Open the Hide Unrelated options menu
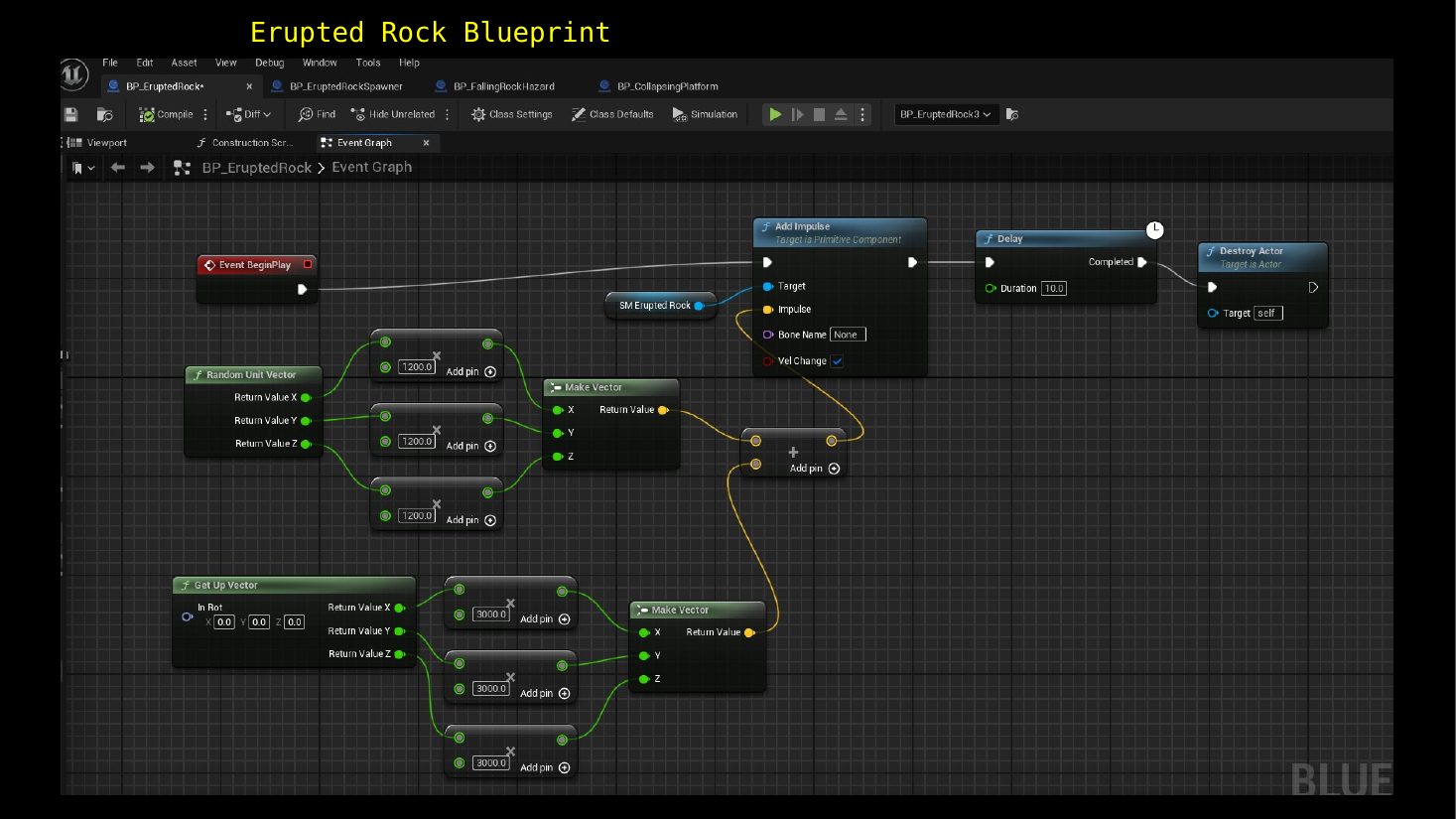This screenshot has height=819, width=1456. coord(448,114)
